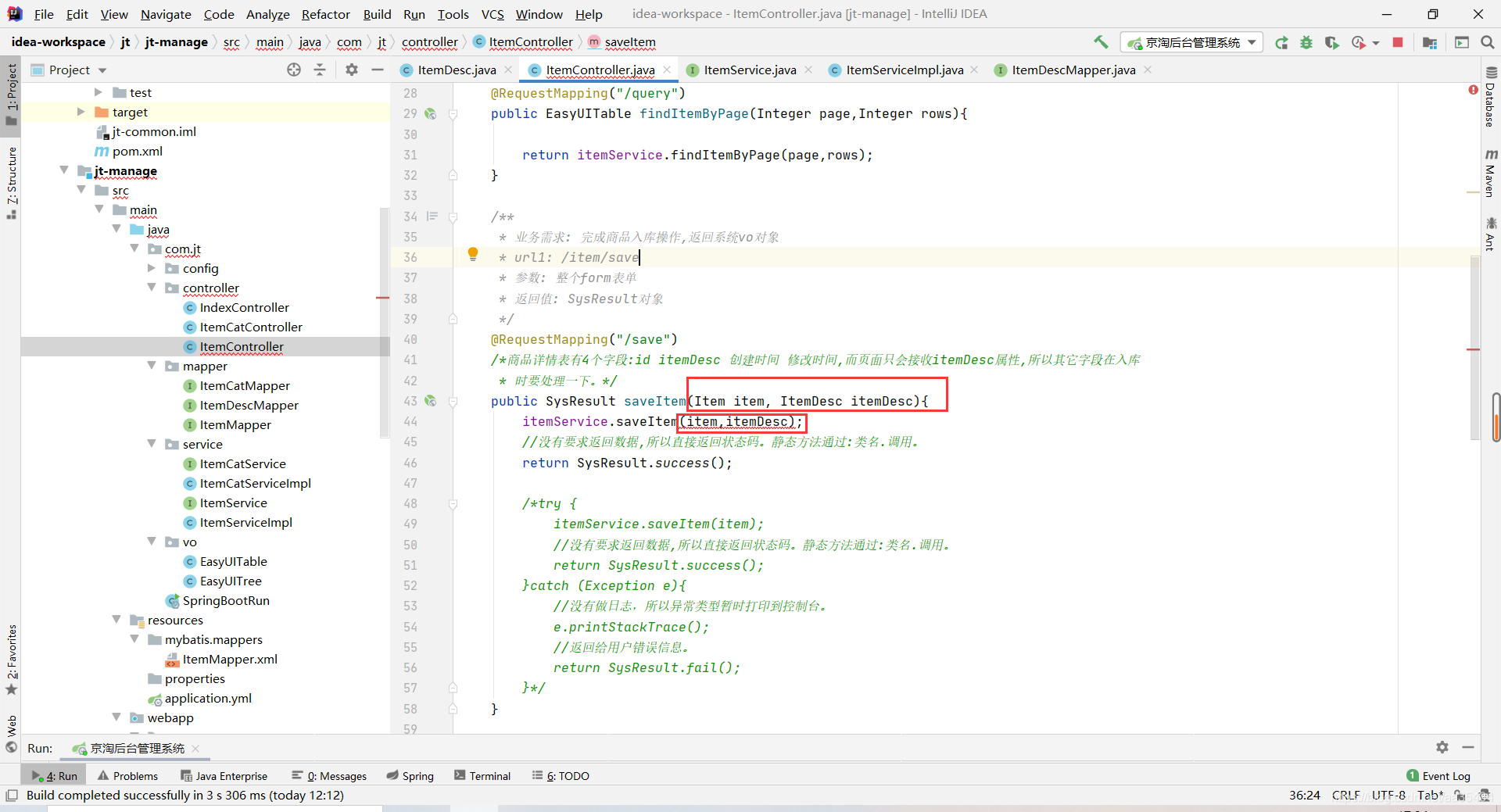Minimize the Run tool window
The image size is (1501, 812).
pos(1468,747)
